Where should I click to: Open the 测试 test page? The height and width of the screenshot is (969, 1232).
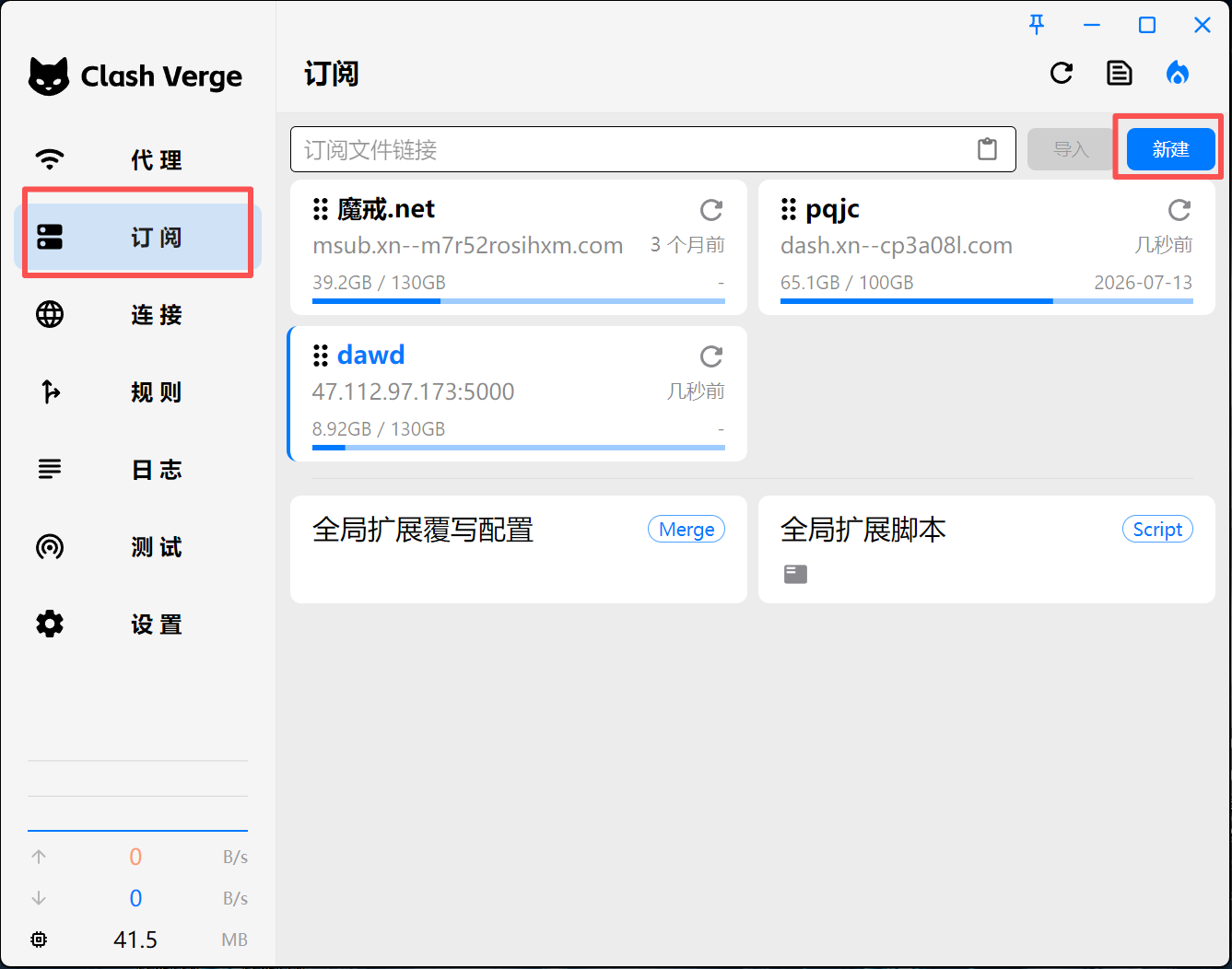[137, 547]
